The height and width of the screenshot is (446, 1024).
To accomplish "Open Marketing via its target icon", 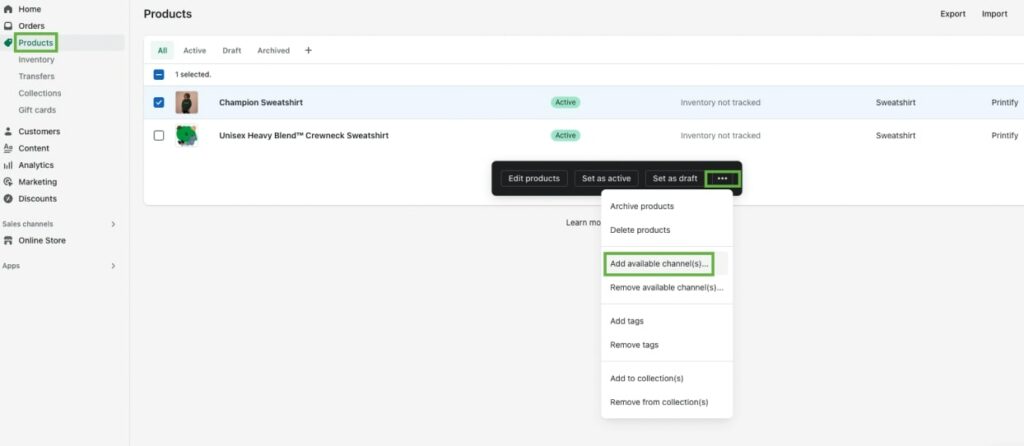I will click(8, 182).
